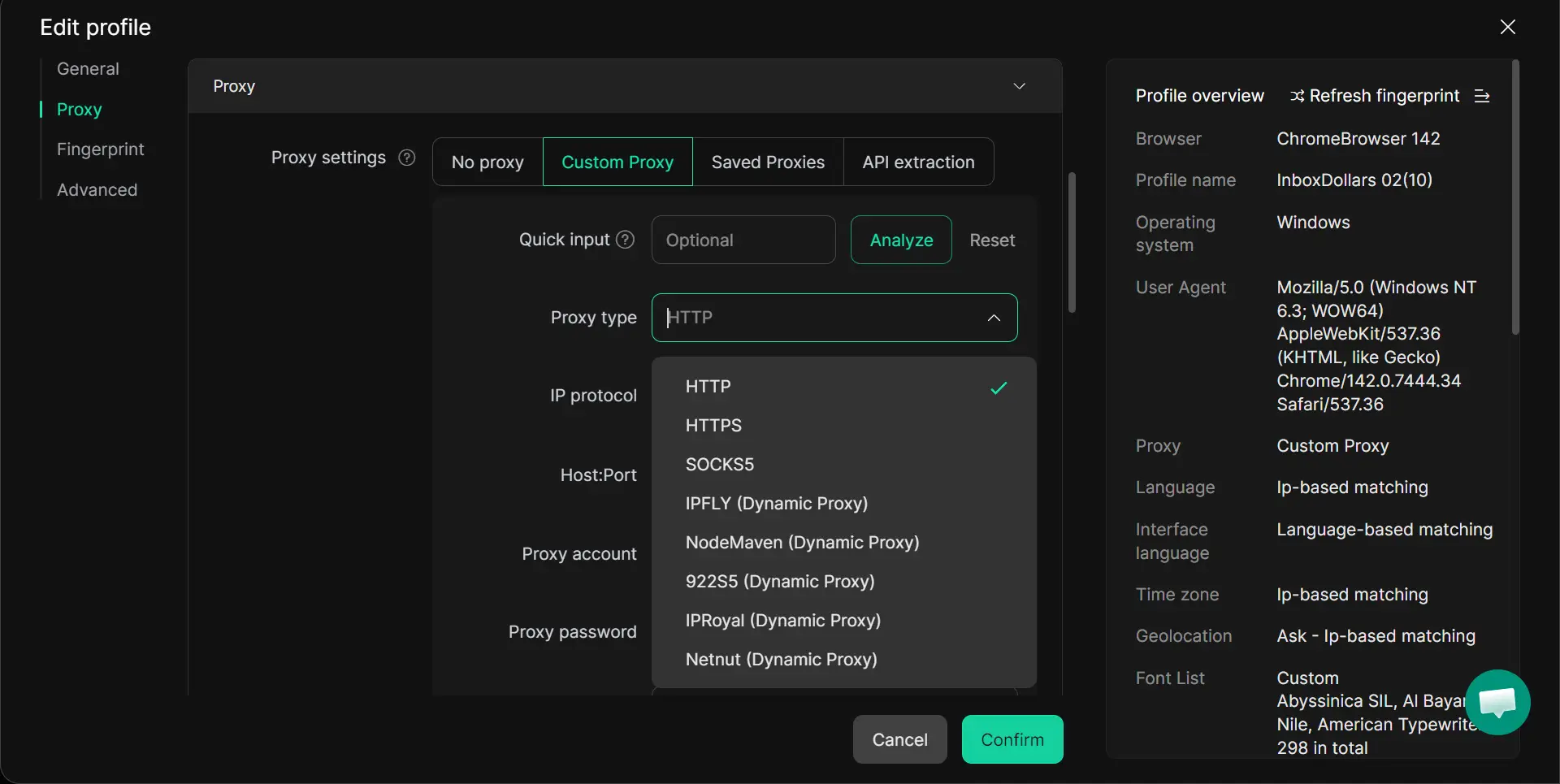Viewport: 1560px width, 784px height.
Task: Click the Confirm button
Action: (1012, 739)
